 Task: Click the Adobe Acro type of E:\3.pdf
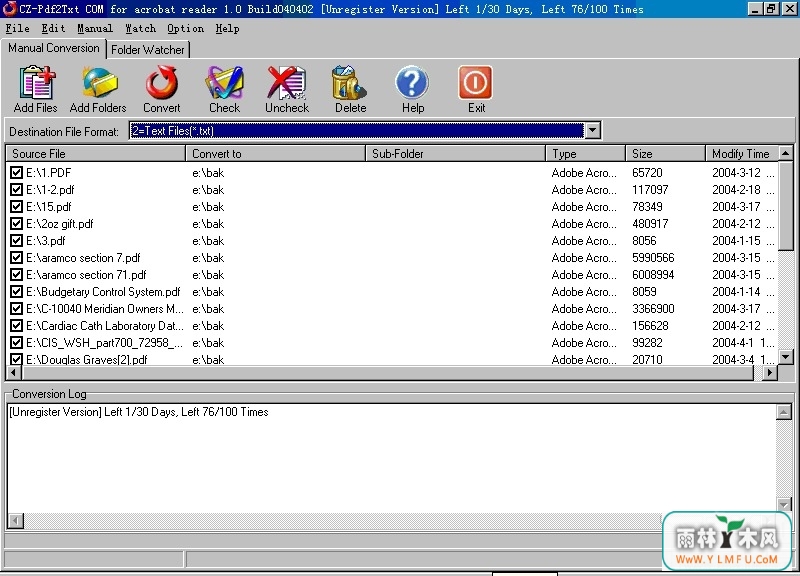pyautogui.click(x=584, y=241)
